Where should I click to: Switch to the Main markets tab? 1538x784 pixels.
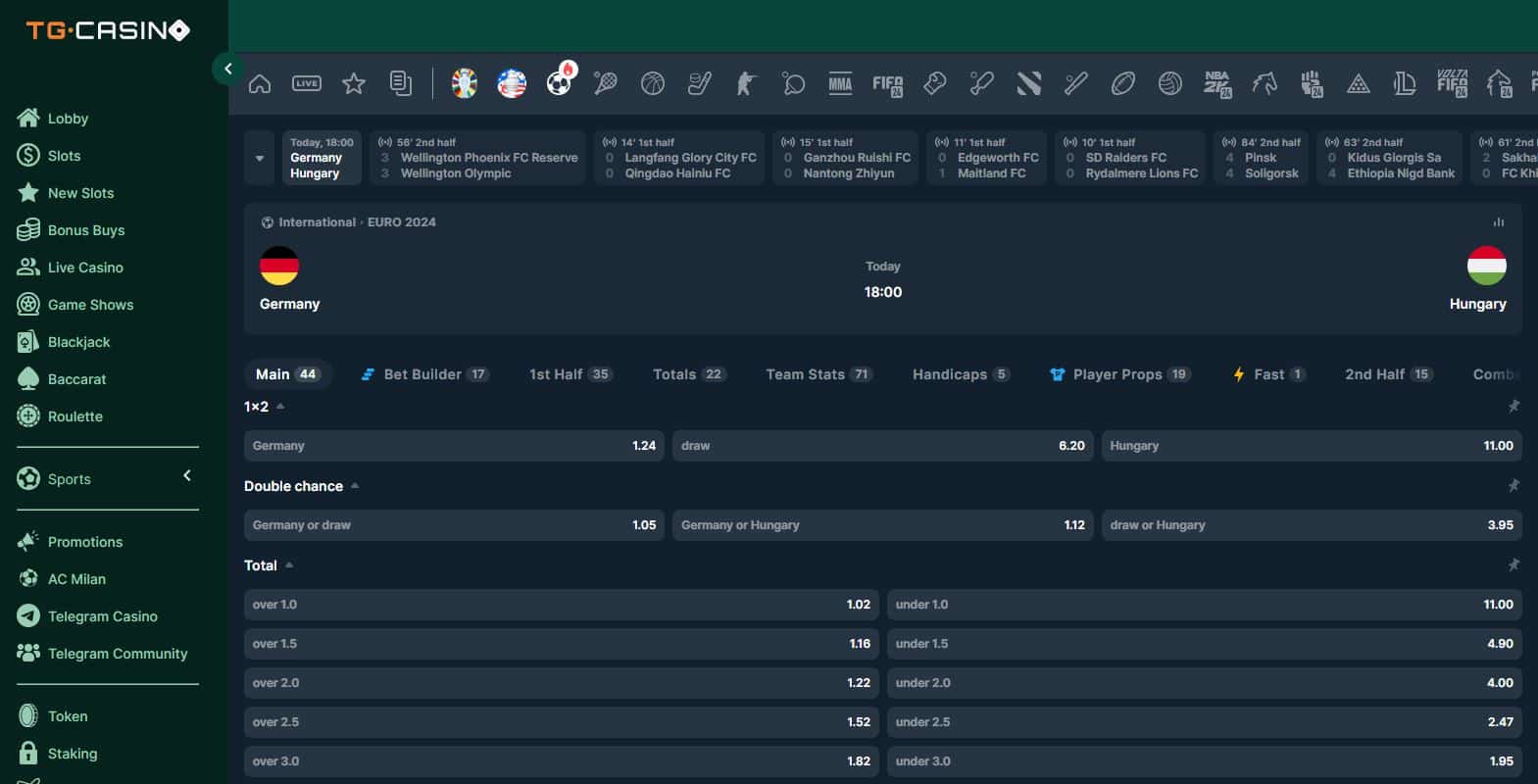tap(287, 374)
